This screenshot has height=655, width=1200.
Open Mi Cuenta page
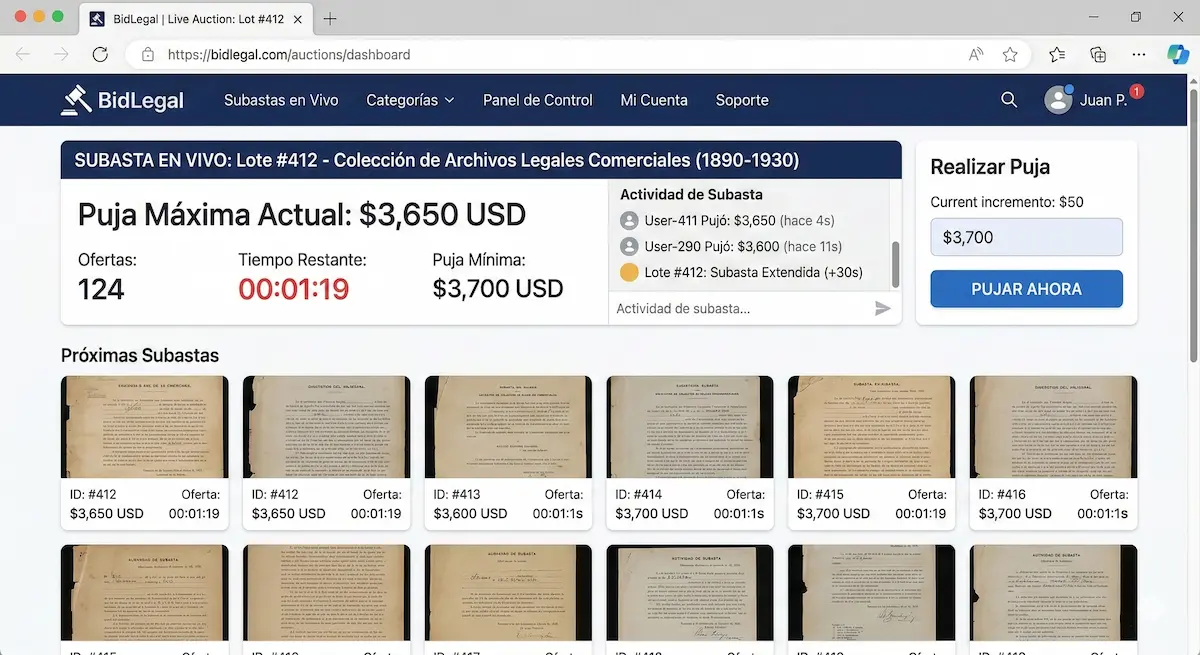click(654, 100)
